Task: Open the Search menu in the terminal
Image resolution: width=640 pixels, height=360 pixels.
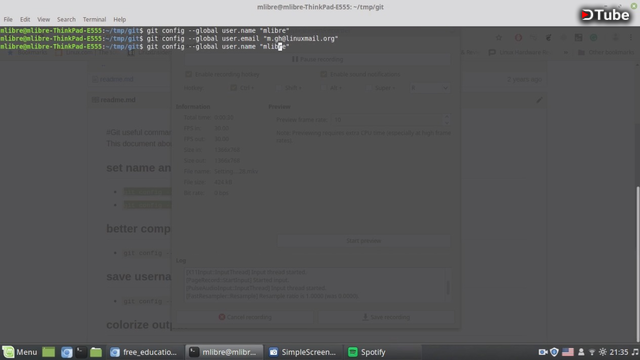Action: point(66,19)
